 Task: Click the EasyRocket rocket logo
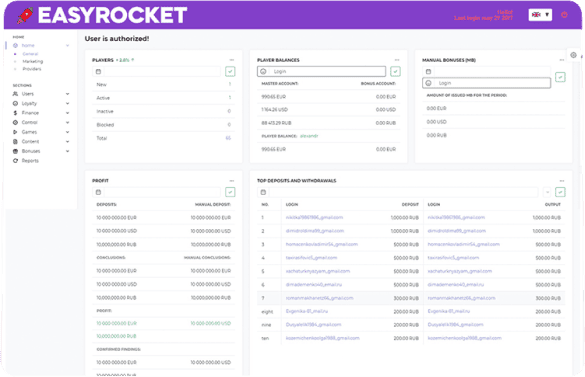[25, 15]
